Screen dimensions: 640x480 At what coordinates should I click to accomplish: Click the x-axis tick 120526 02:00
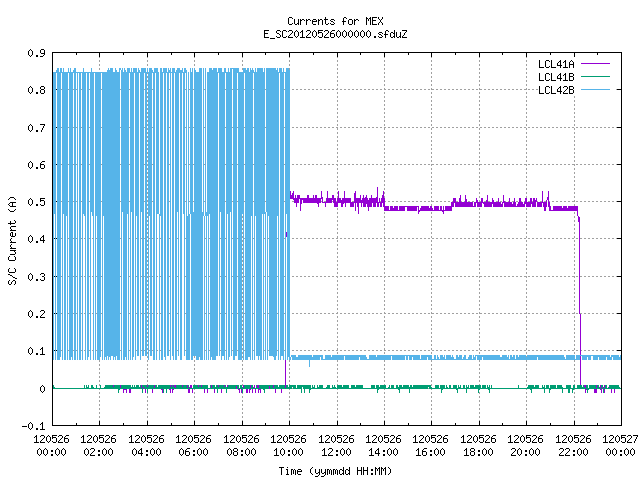[x=98, y=446]
